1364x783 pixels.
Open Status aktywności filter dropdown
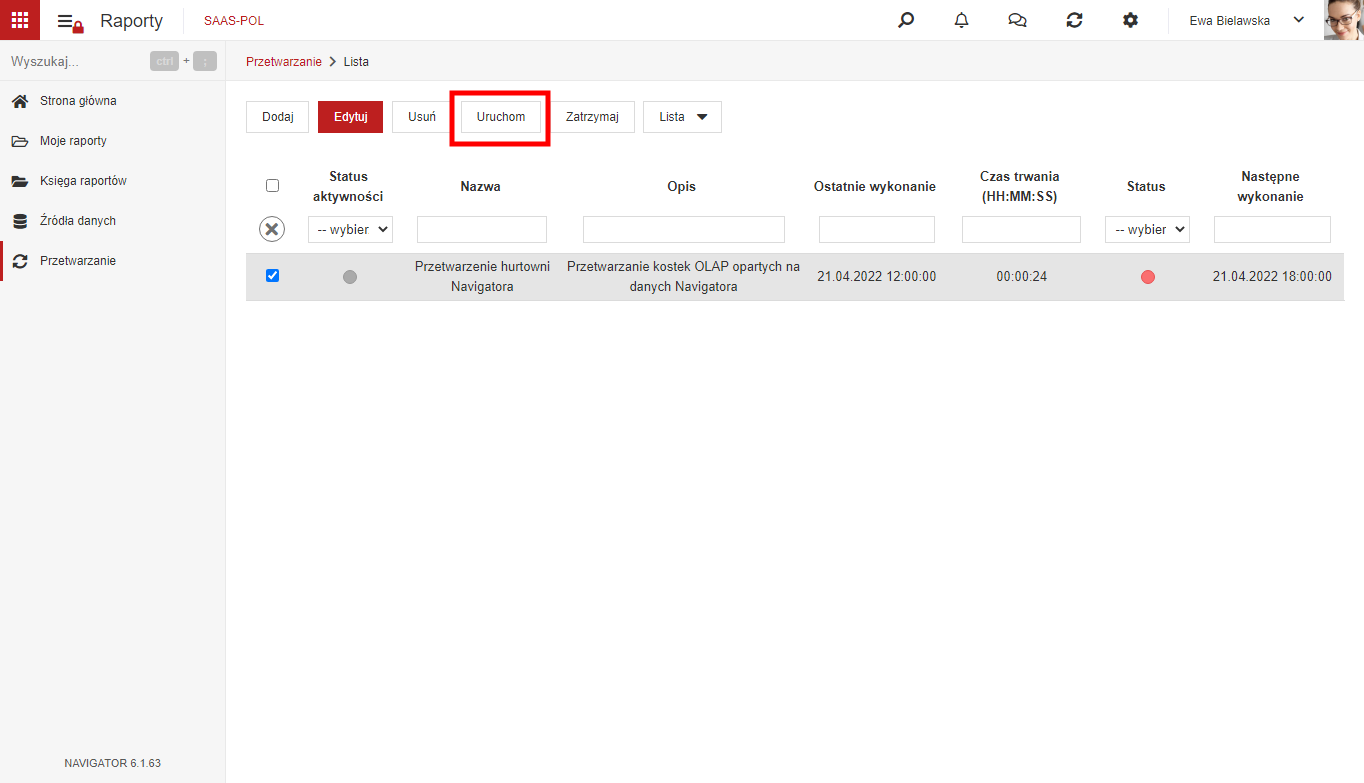[350, 229]
